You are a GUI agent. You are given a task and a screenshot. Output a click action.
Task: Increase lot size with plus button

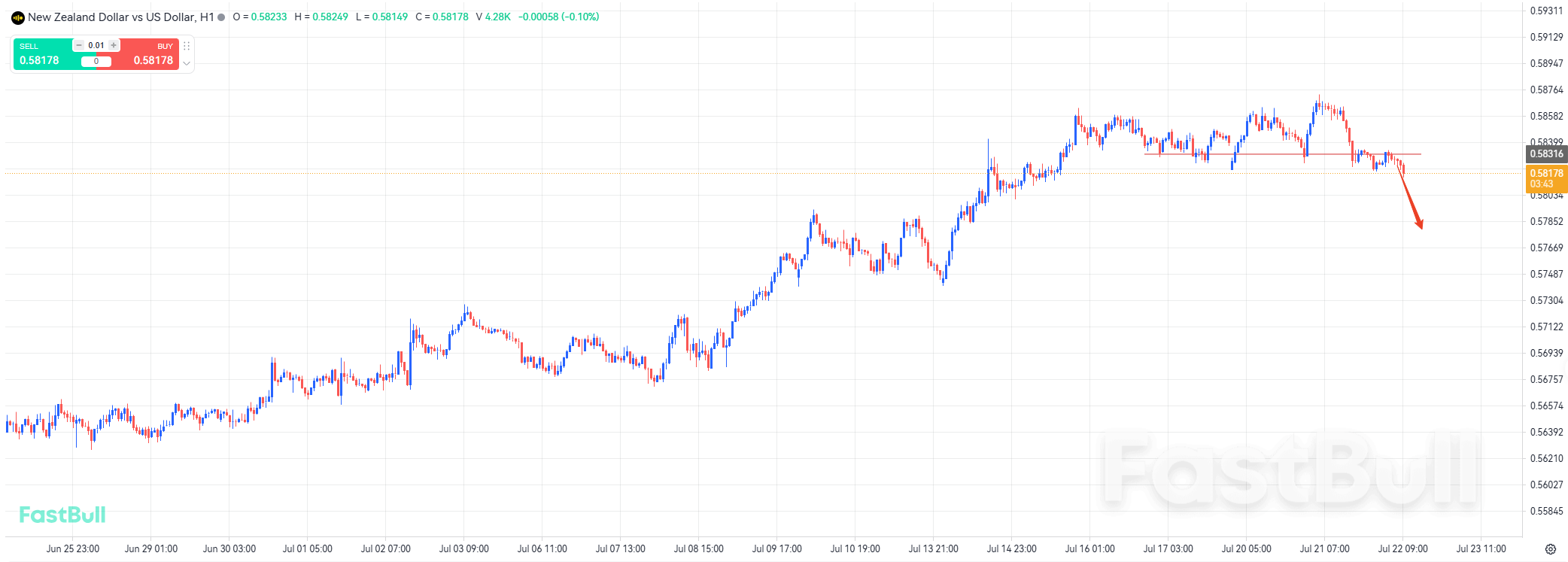(114, 45)
